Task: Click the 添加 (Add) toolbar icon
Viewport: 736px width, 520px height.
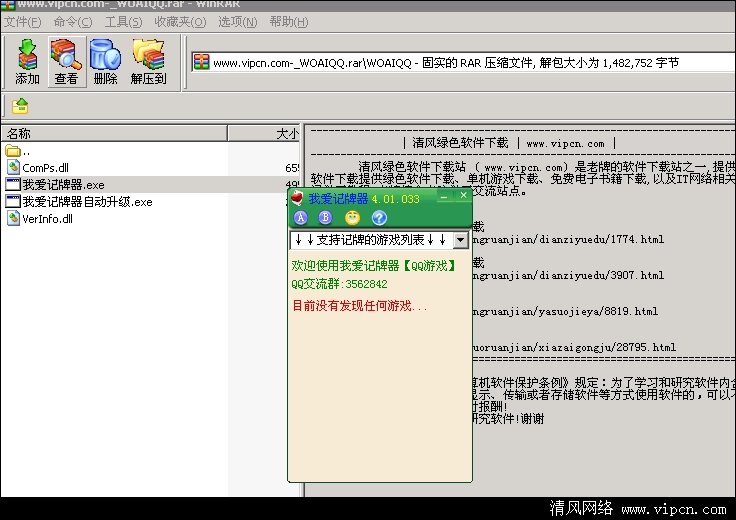Action: click(27, 61)
